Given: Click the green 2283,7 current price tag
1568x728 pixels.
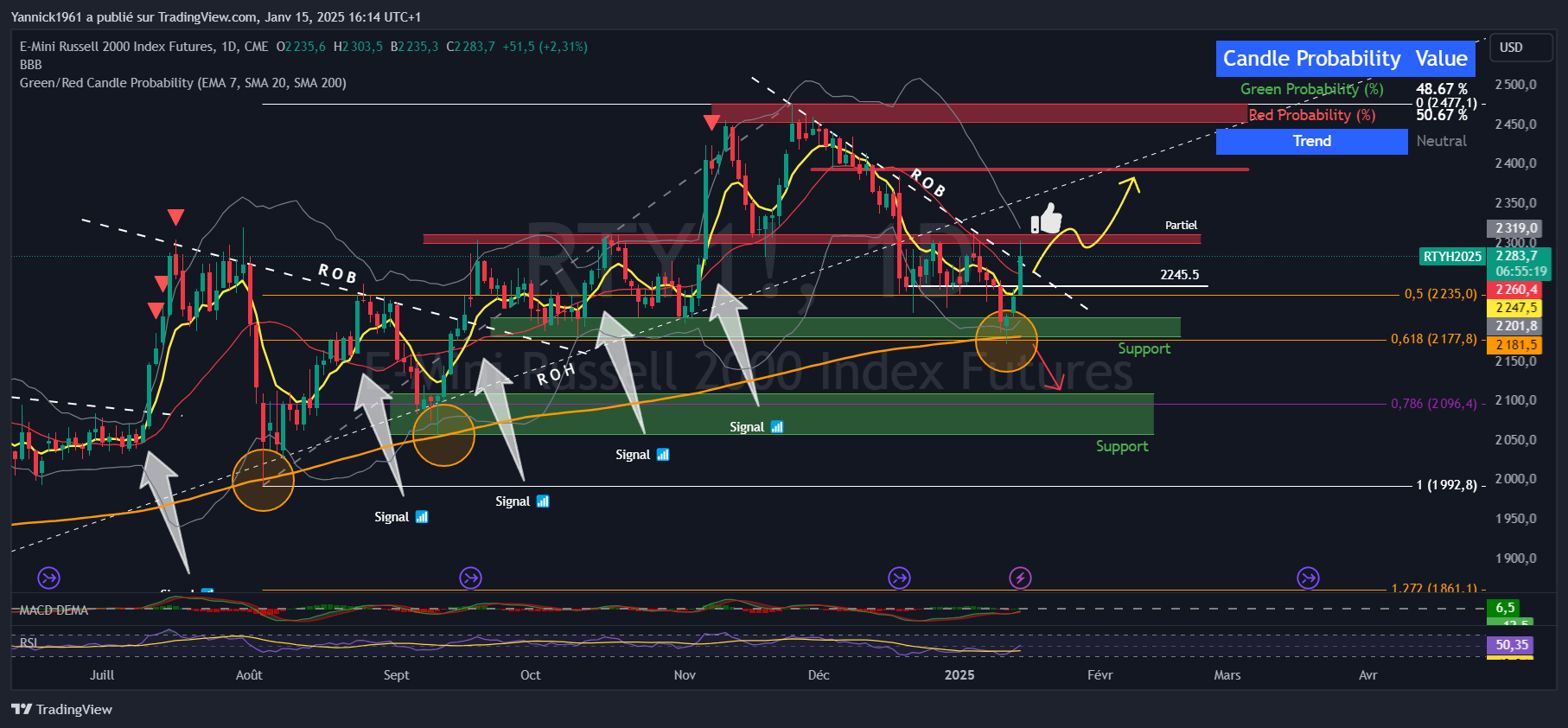Looking at the screenshot, I should click(1517, 256).
